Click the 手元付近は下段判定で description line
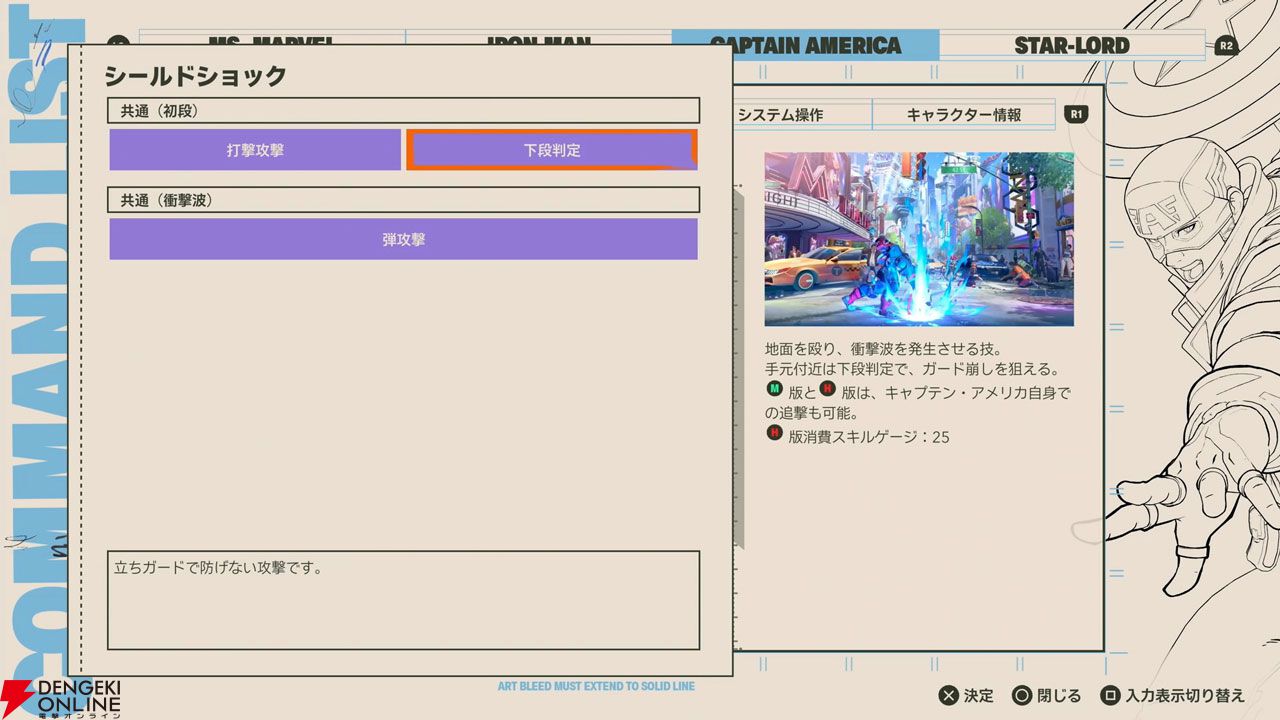 pos(912,370)
